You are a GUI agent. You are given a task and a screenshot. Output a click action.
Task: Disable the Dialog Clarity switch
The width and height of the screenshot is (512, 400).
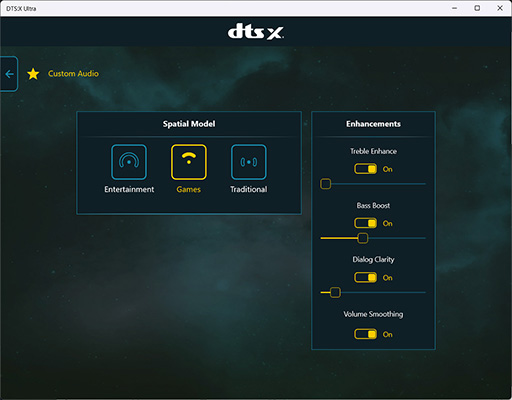click(x=365, y=277)
